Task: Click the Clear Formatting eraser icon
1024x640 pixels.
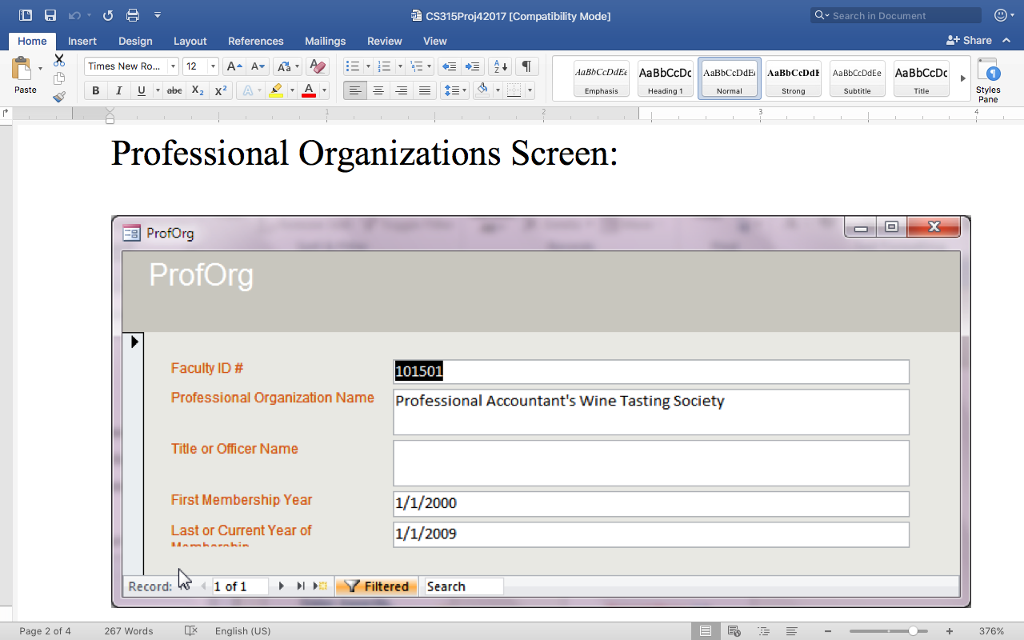Action: pos(317,67)
